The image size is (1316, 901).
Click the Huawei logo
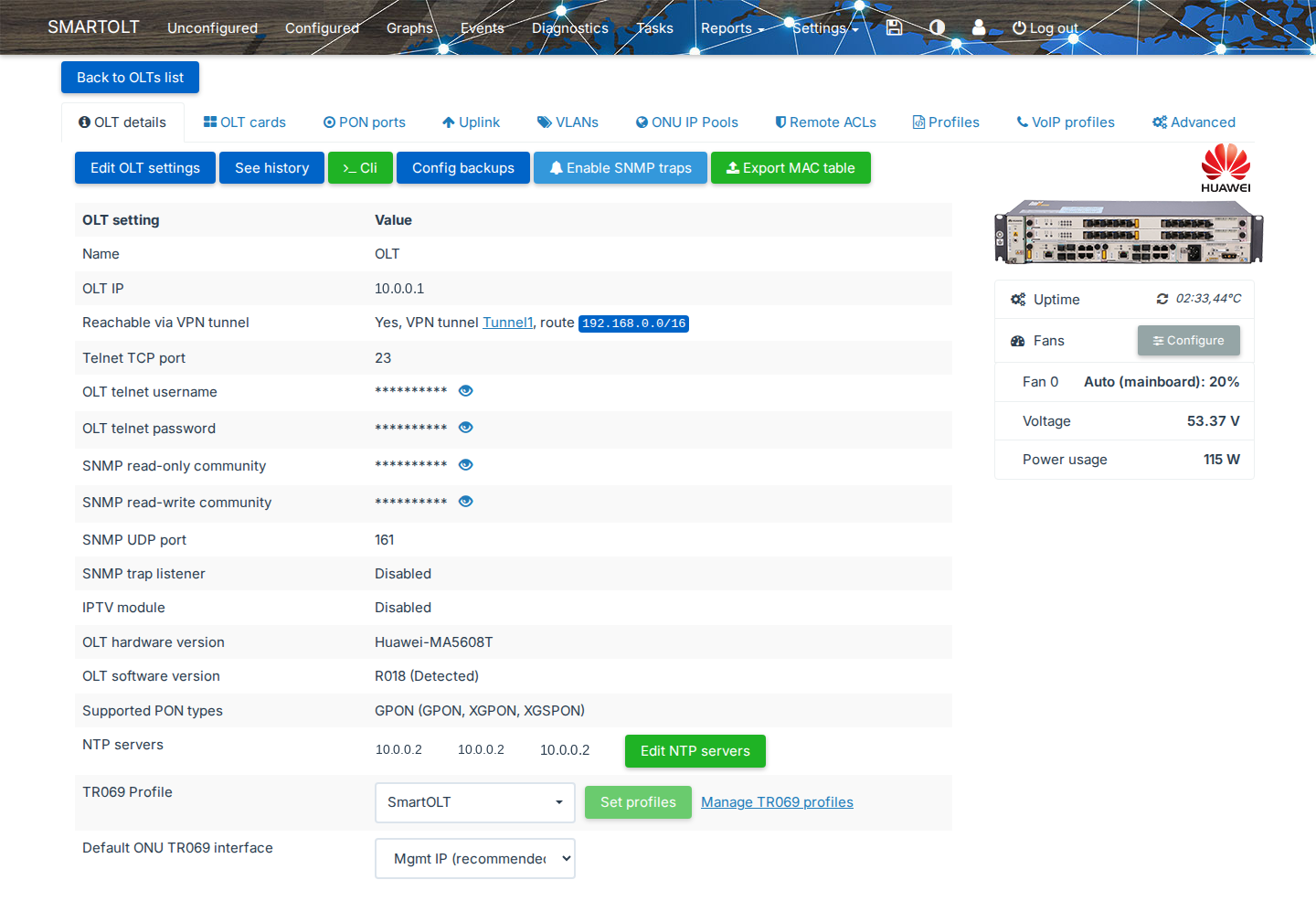coord(1226,168)
